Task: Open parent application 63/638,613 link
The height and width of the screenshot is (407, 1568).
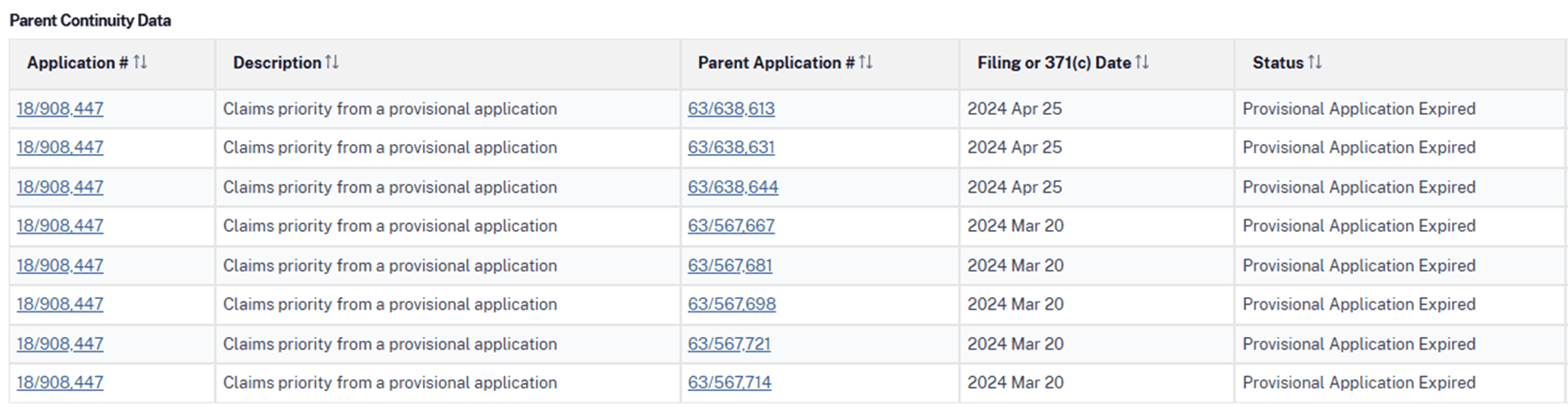Action: point(731,109)
